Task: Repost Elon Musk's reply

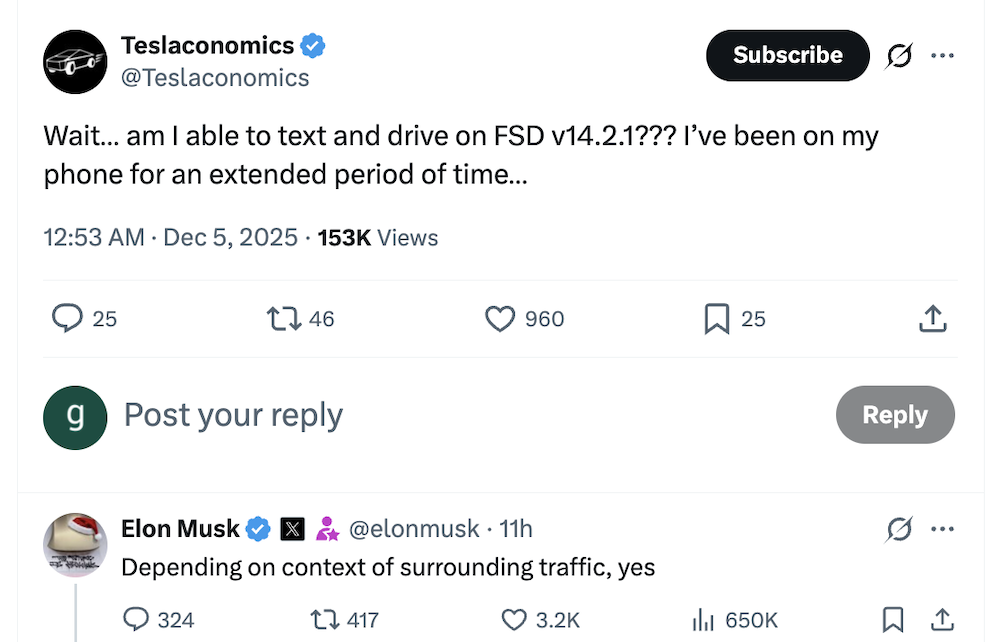Action: click(325, 620)
